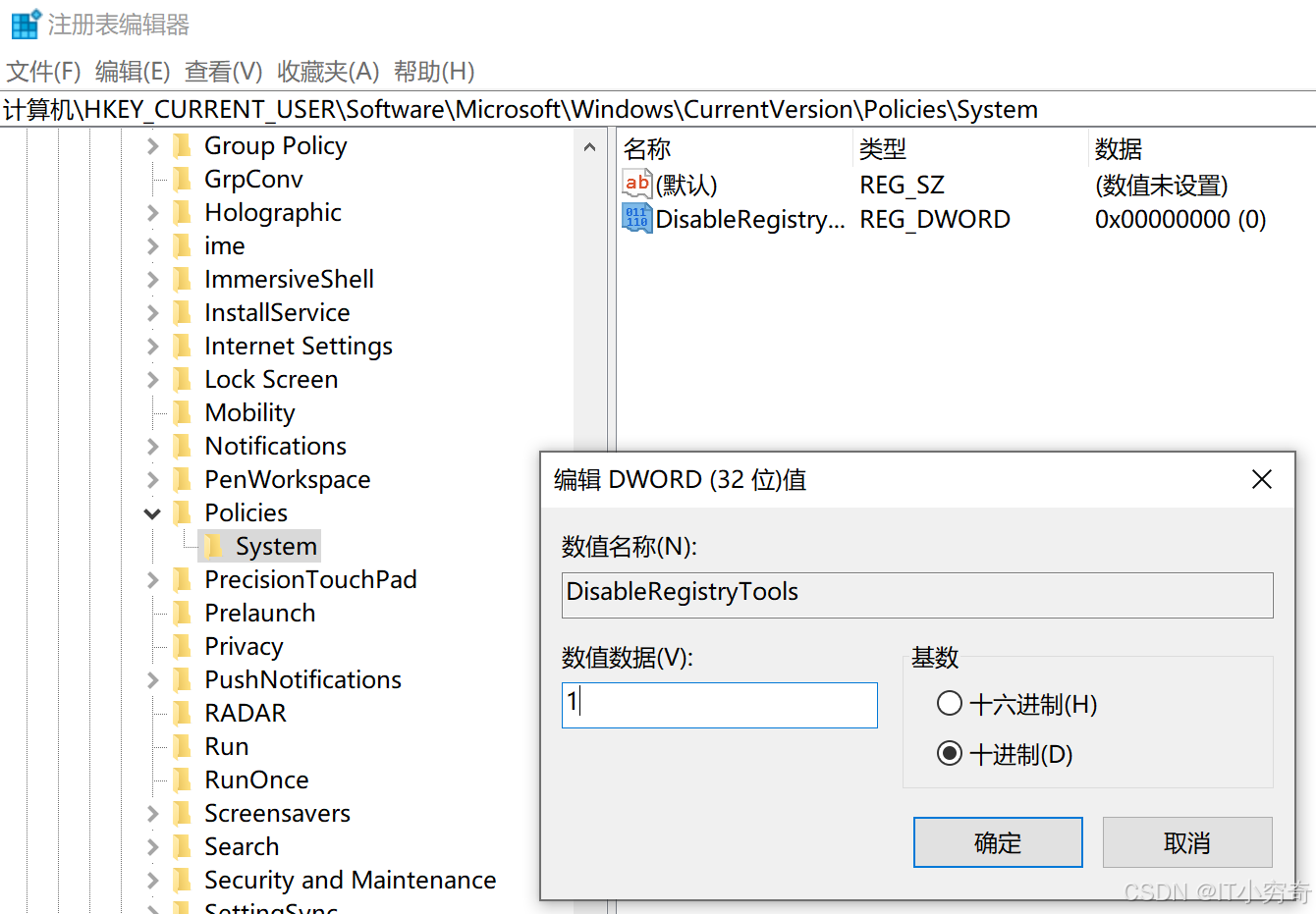The image size is (1316, 914).
Task: Click the PenWorkspace folder icon
Action: tap(182, 480)
